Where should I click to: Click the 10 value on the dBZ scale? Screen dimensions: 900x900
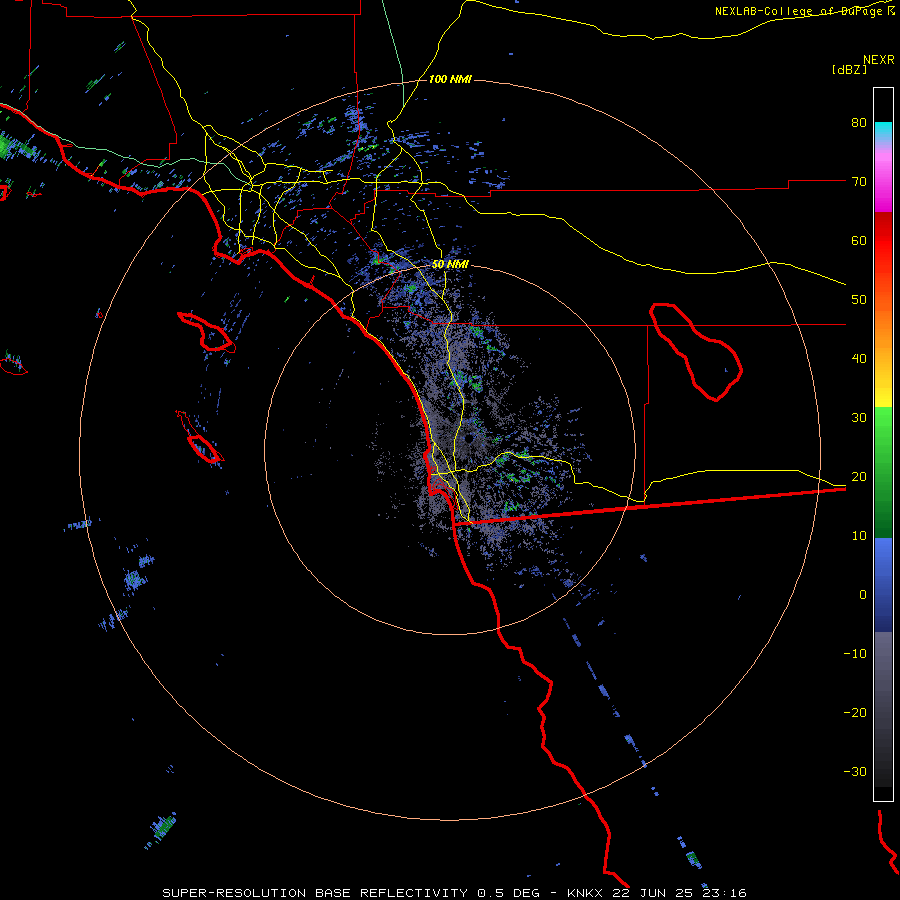[x=859, y=536]
